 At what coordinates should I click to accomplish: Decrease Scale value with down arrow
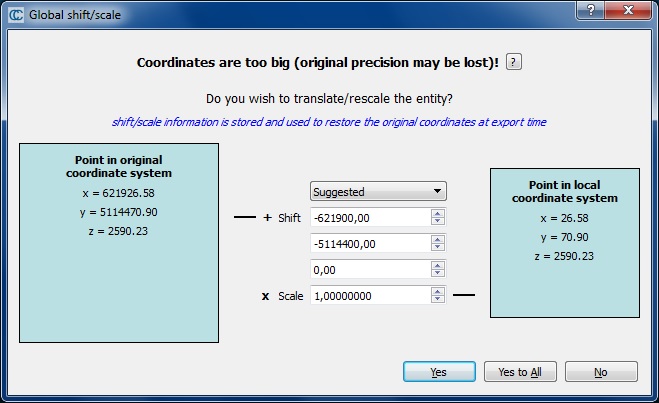click(x=438, y=300)
